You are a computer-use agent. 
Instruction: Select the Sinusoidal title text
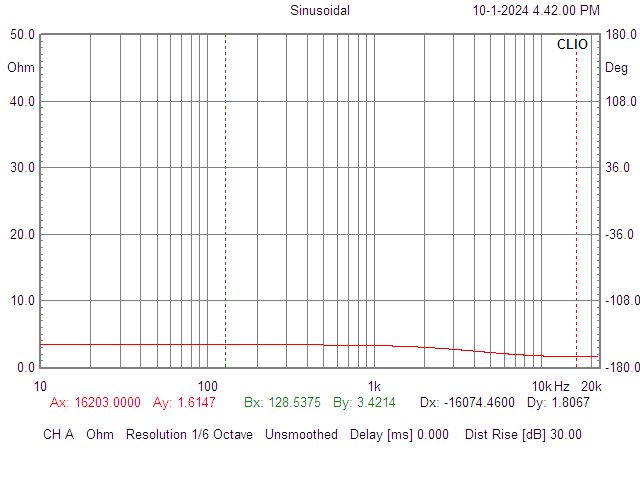click(x=320, y=11)
